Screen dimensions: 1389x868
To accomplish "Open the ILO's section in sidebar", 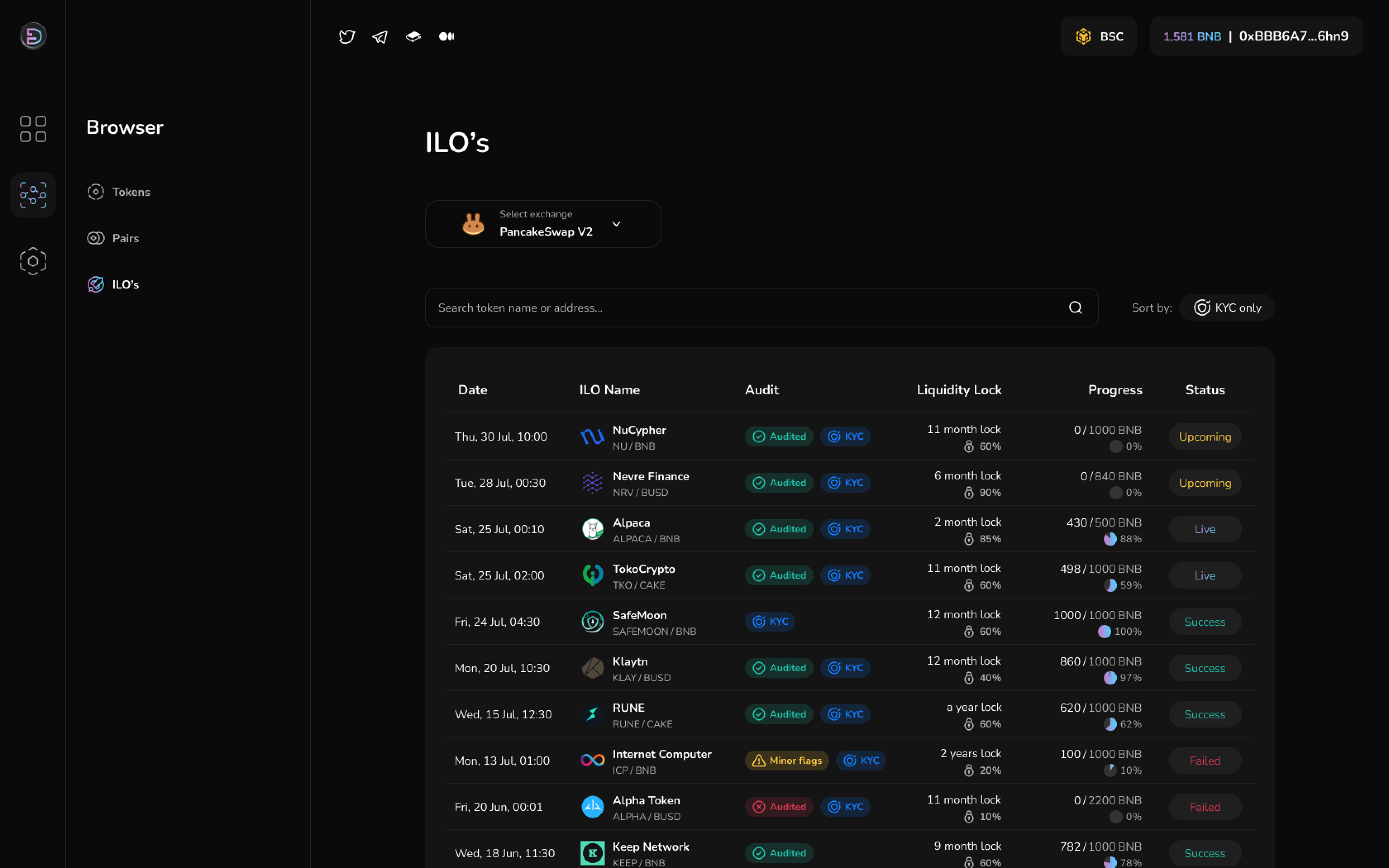I will click(x=113, y=285).
